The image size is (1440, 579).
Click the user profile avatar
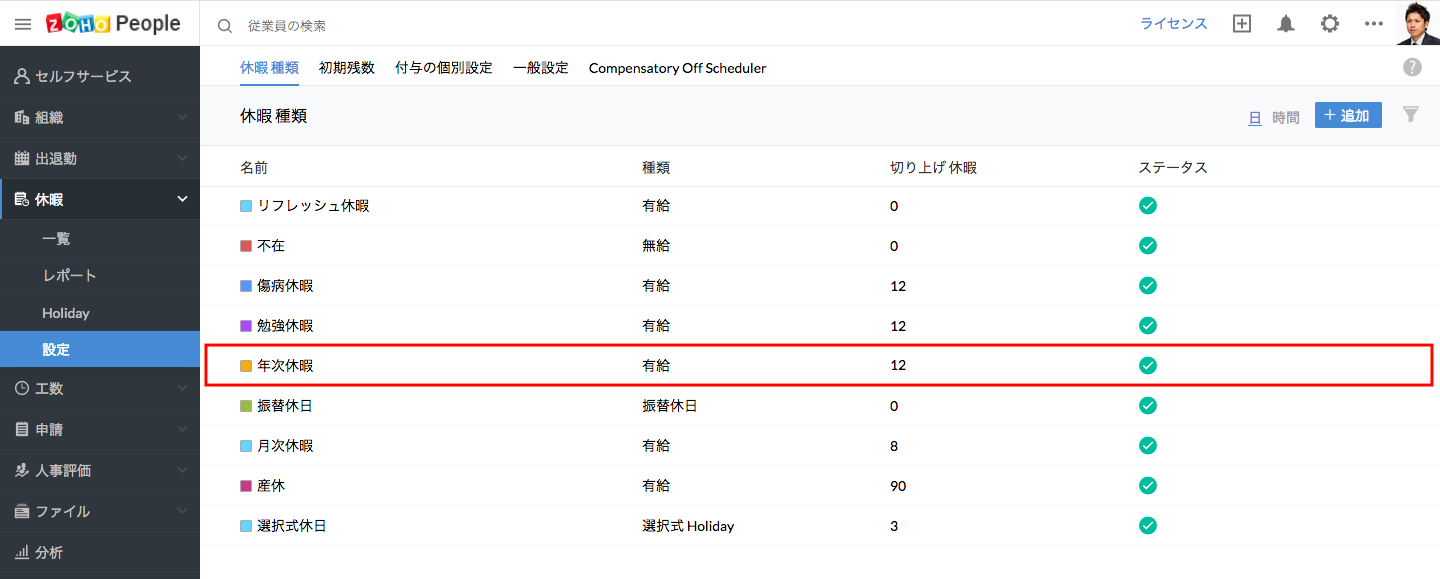1418,23
